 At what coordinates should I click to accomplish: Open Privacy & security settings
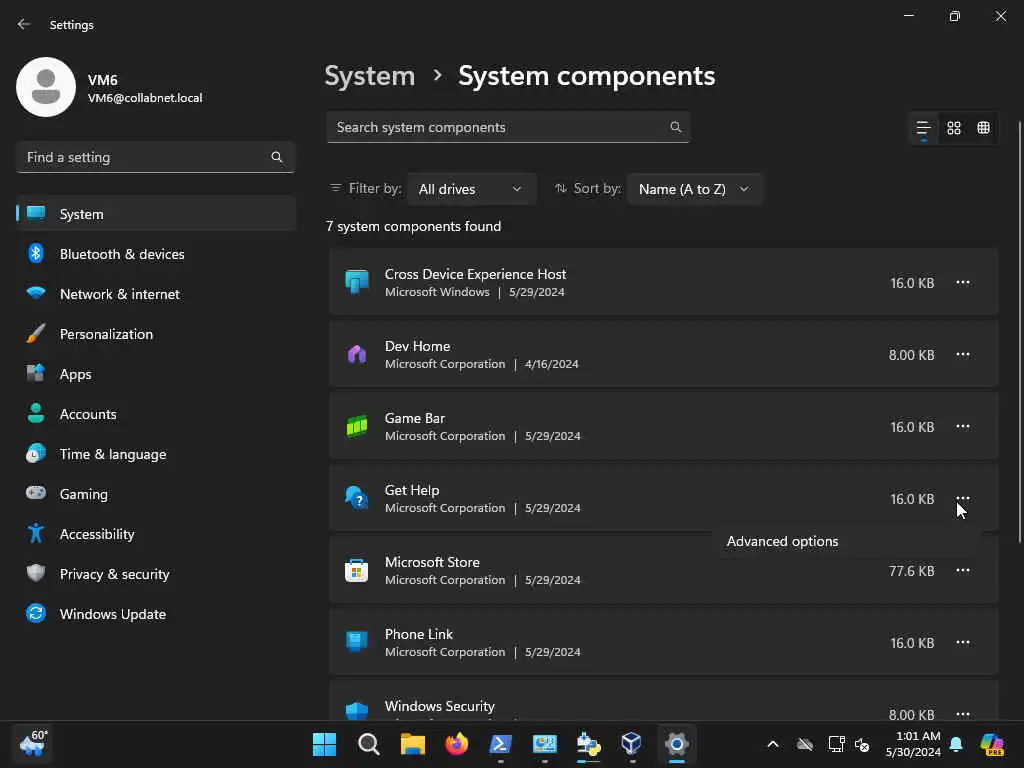155,574
